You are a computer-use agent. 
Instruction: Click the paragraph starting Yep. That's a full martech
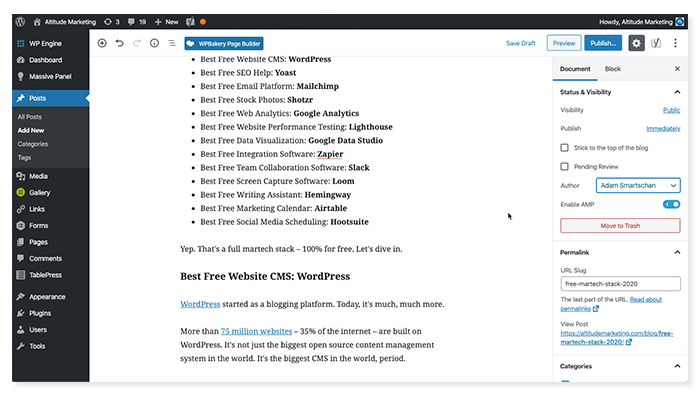[291, 249]
